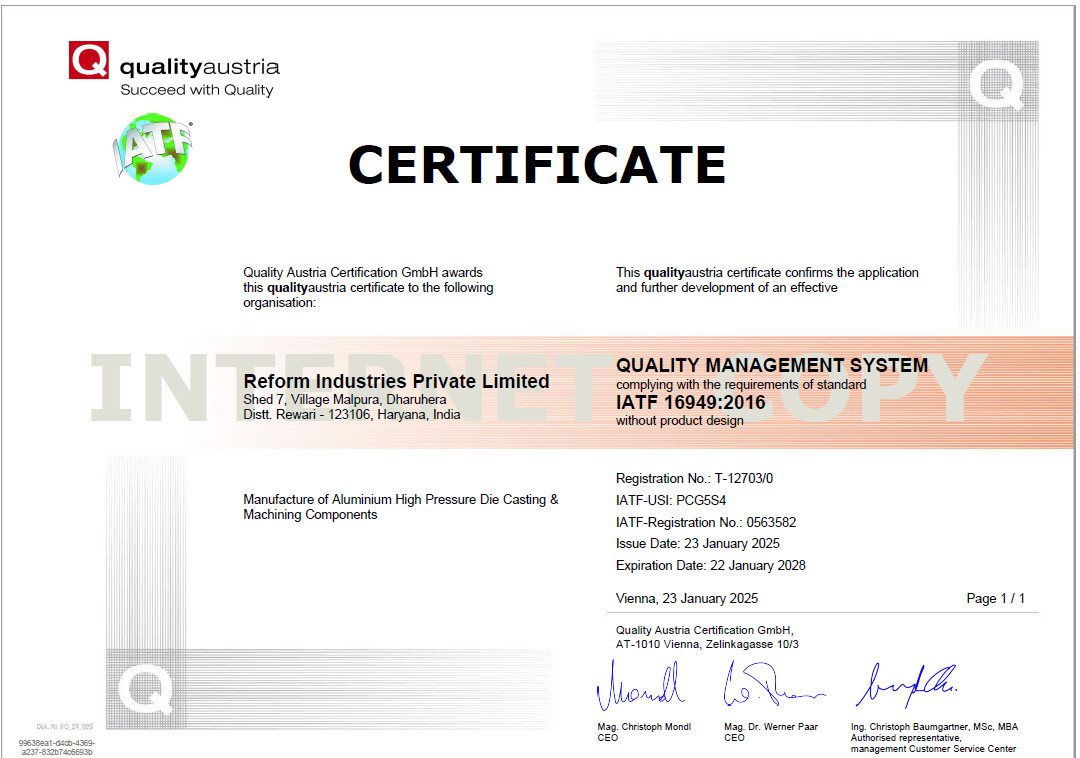Click the large CERTIFICATE heading
Image resolution: width=1080 pixels, height=758 pixels.
537,165
